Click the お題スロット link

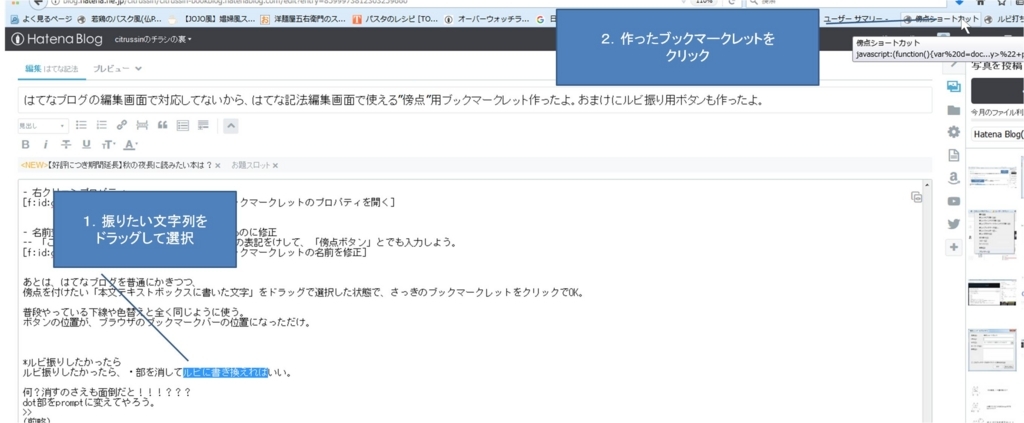(251, 166)
